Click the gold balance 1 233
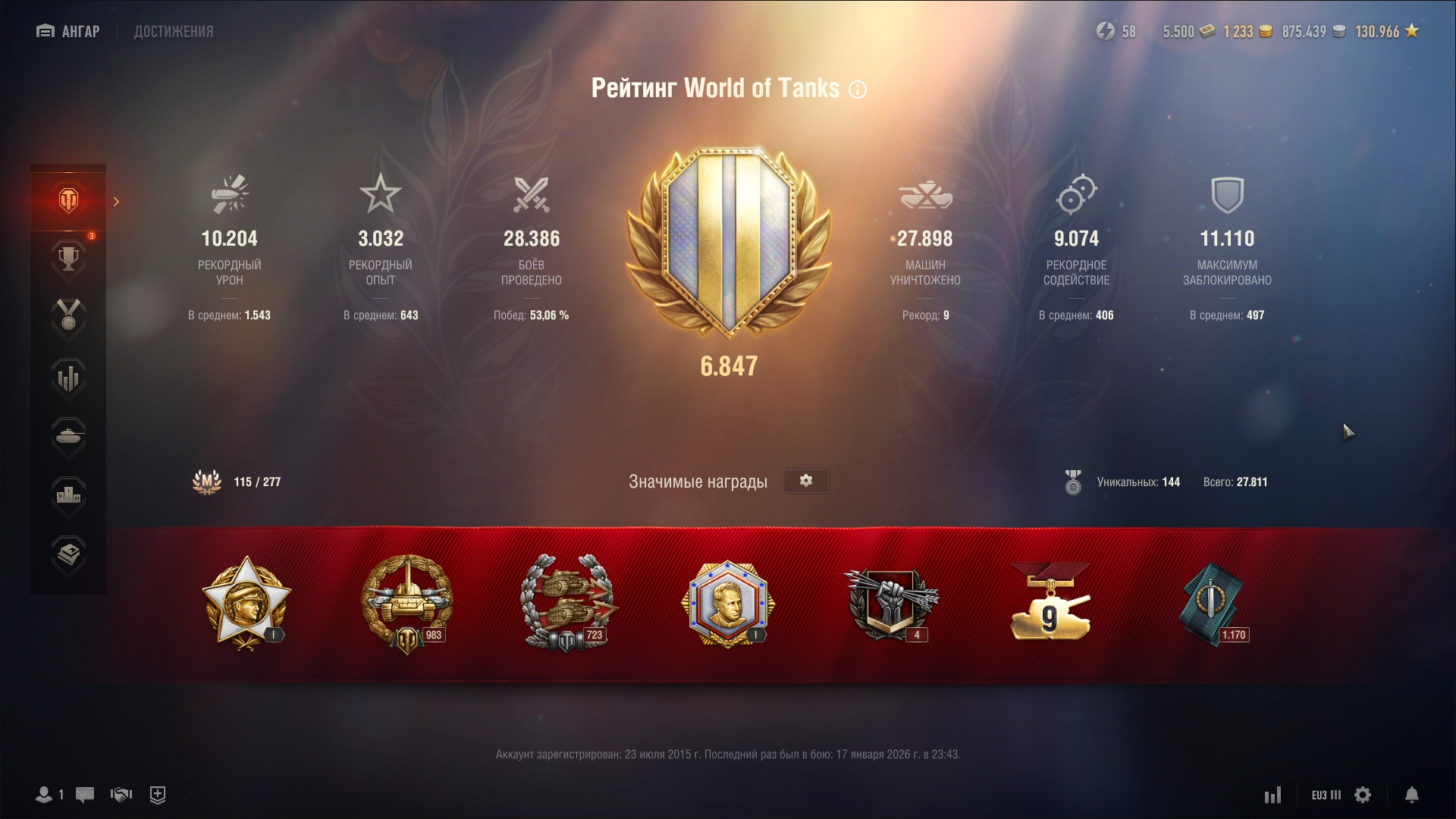 [1247, 31]
